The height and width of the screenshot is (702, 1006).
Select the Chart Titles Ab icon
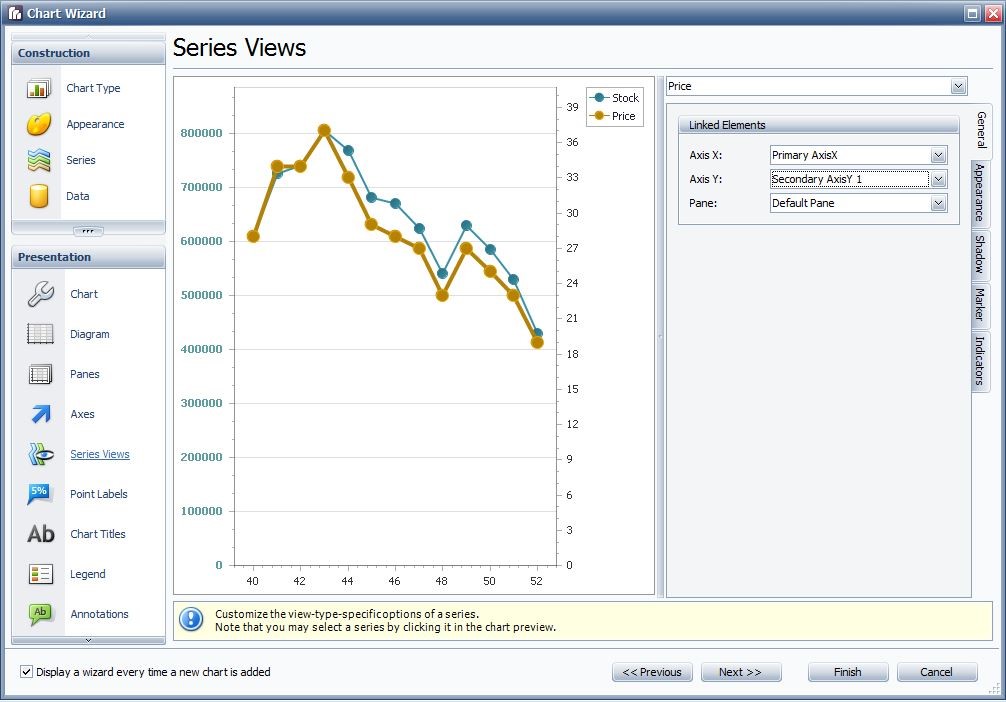click(x=40, y=534)
